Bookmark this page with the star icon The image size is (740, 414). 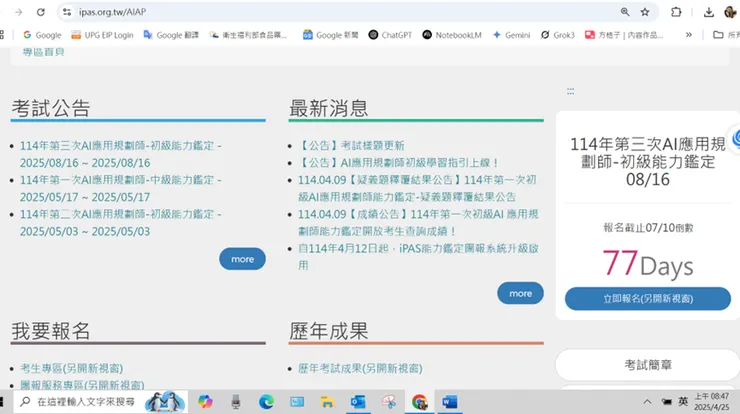(645, 12)
